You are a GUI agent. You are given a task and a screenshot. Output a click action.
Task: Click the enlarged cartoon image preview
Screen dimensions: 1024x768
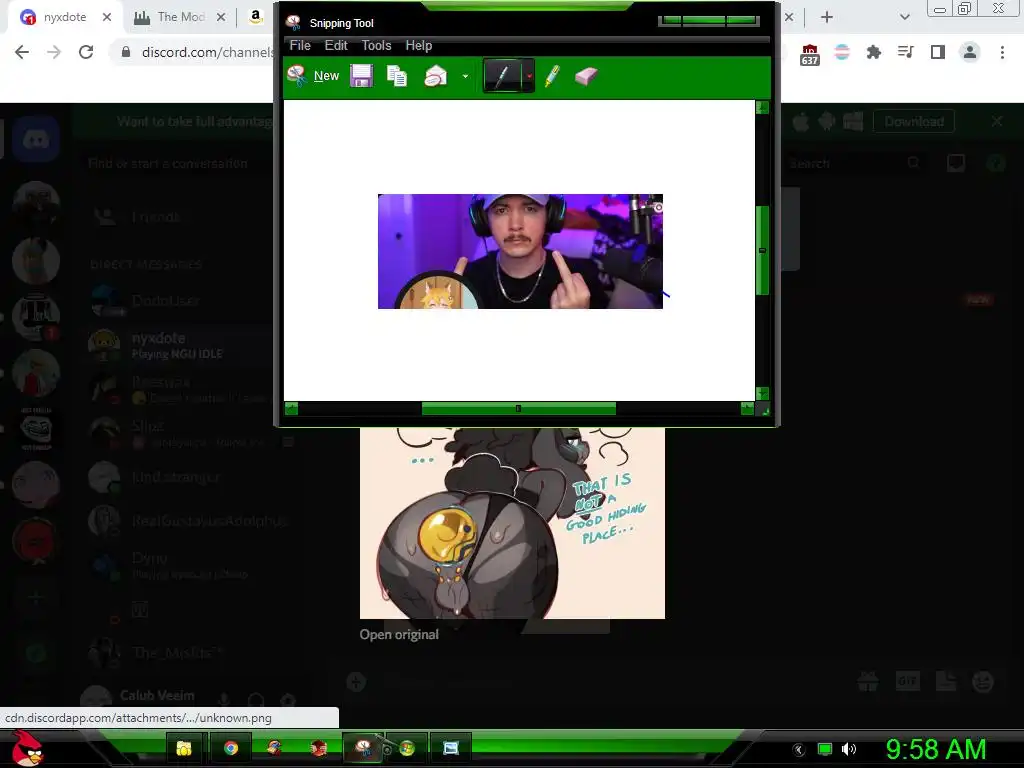(x=512, y=523)
